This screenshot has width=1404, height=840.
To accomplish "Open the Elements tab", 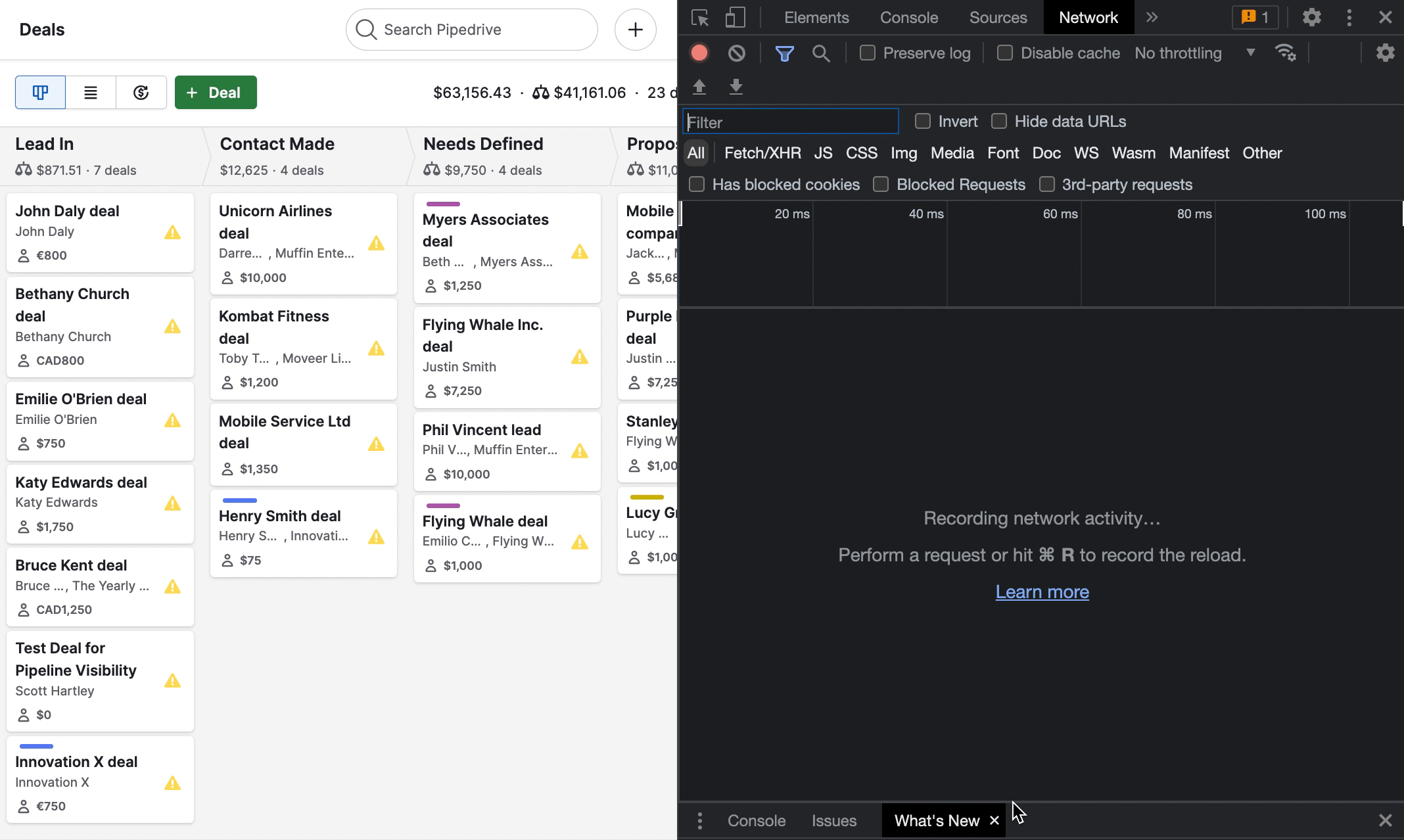I will click(x=816, y=18).
